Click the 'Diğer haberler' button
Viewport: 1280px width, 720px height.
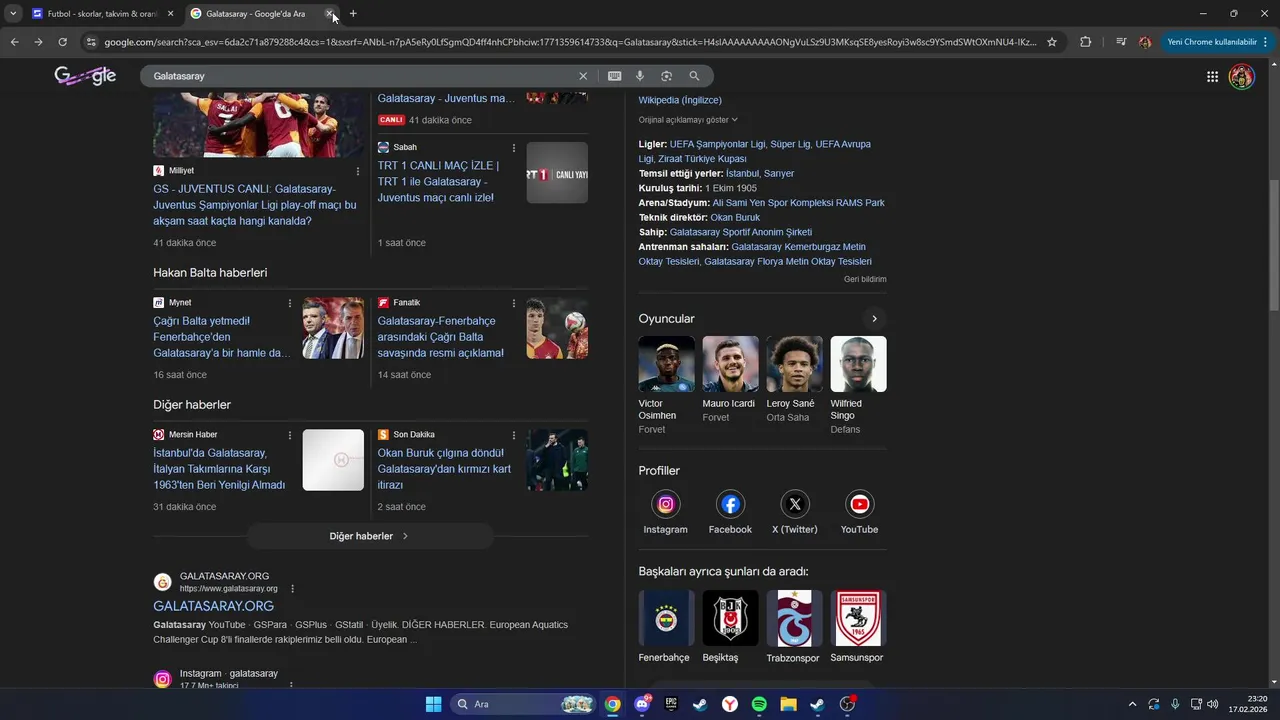pyautogui.click(x=370, y=536)
